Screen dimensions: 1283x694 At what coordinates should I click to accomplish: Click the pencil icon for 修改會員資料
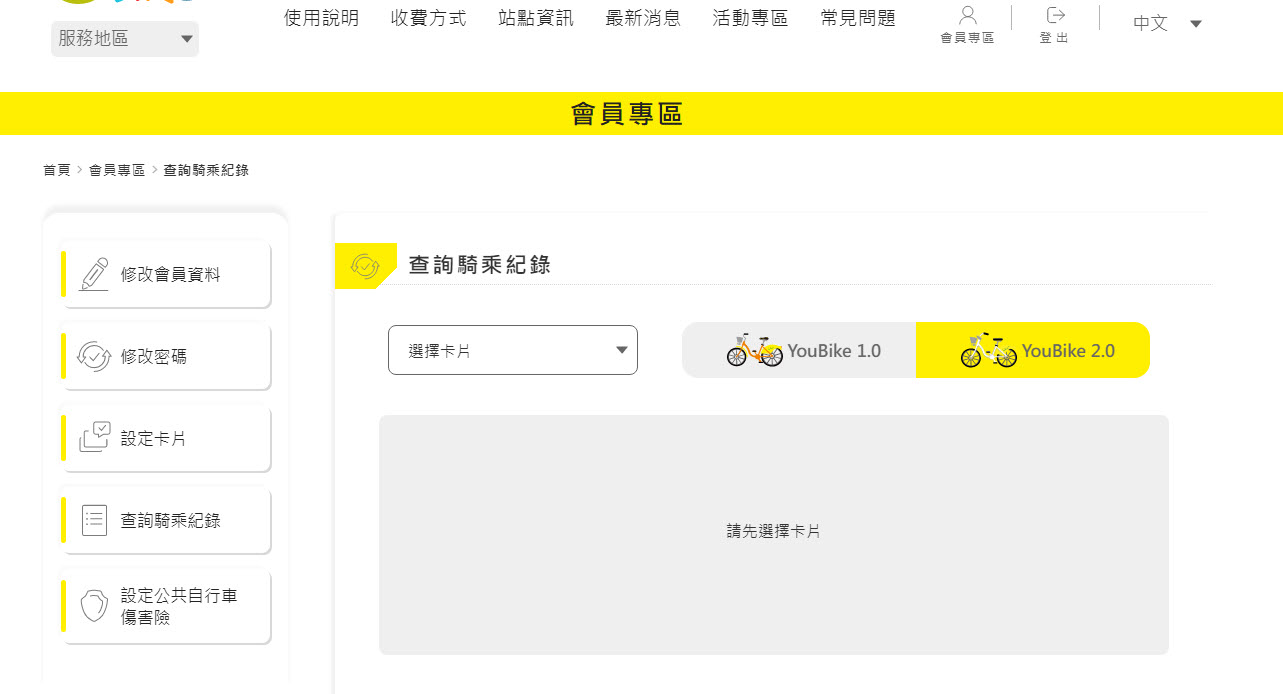tap(94, 274)
